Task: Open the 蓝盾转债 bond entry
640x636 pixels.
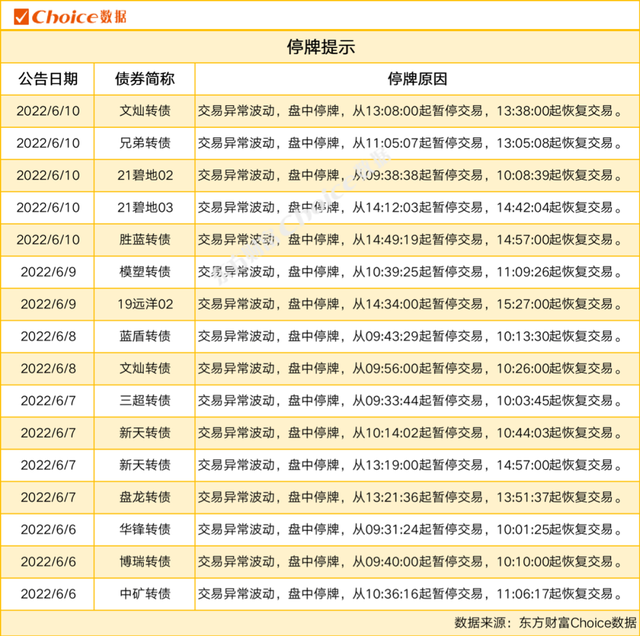Action: click(x=145, y=336)
